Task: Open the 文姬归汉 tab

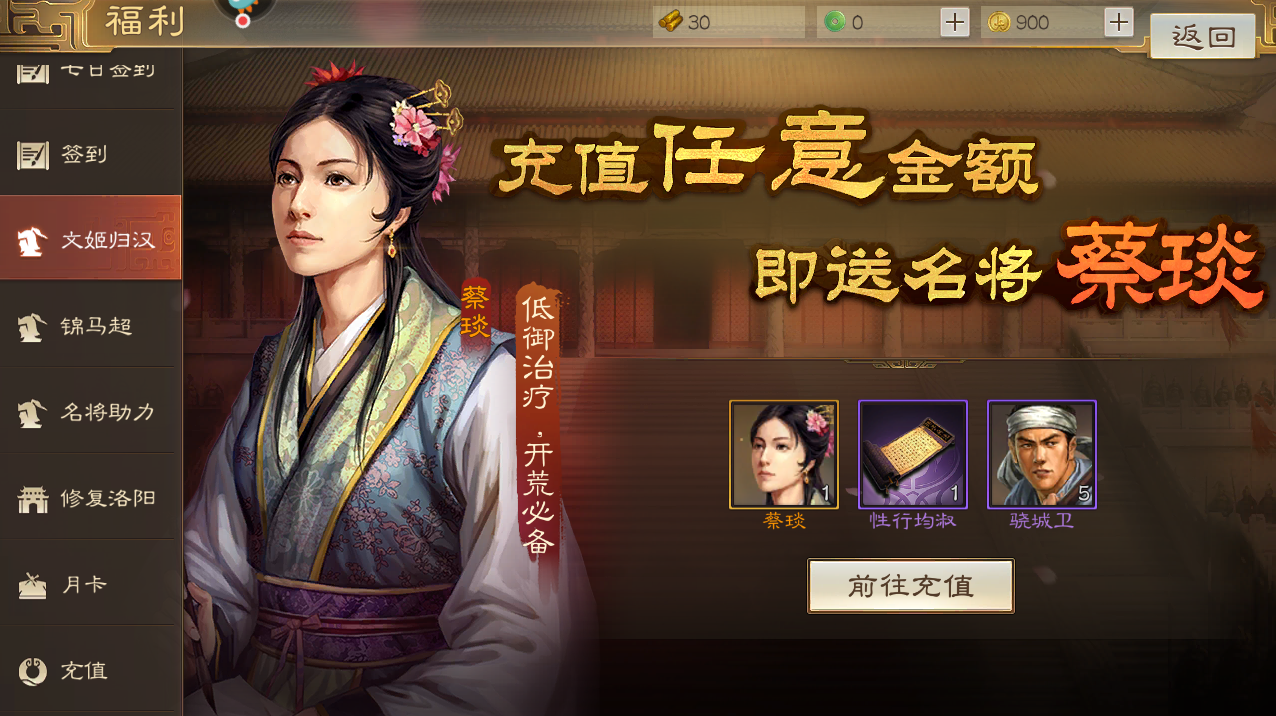Action: 90,238
